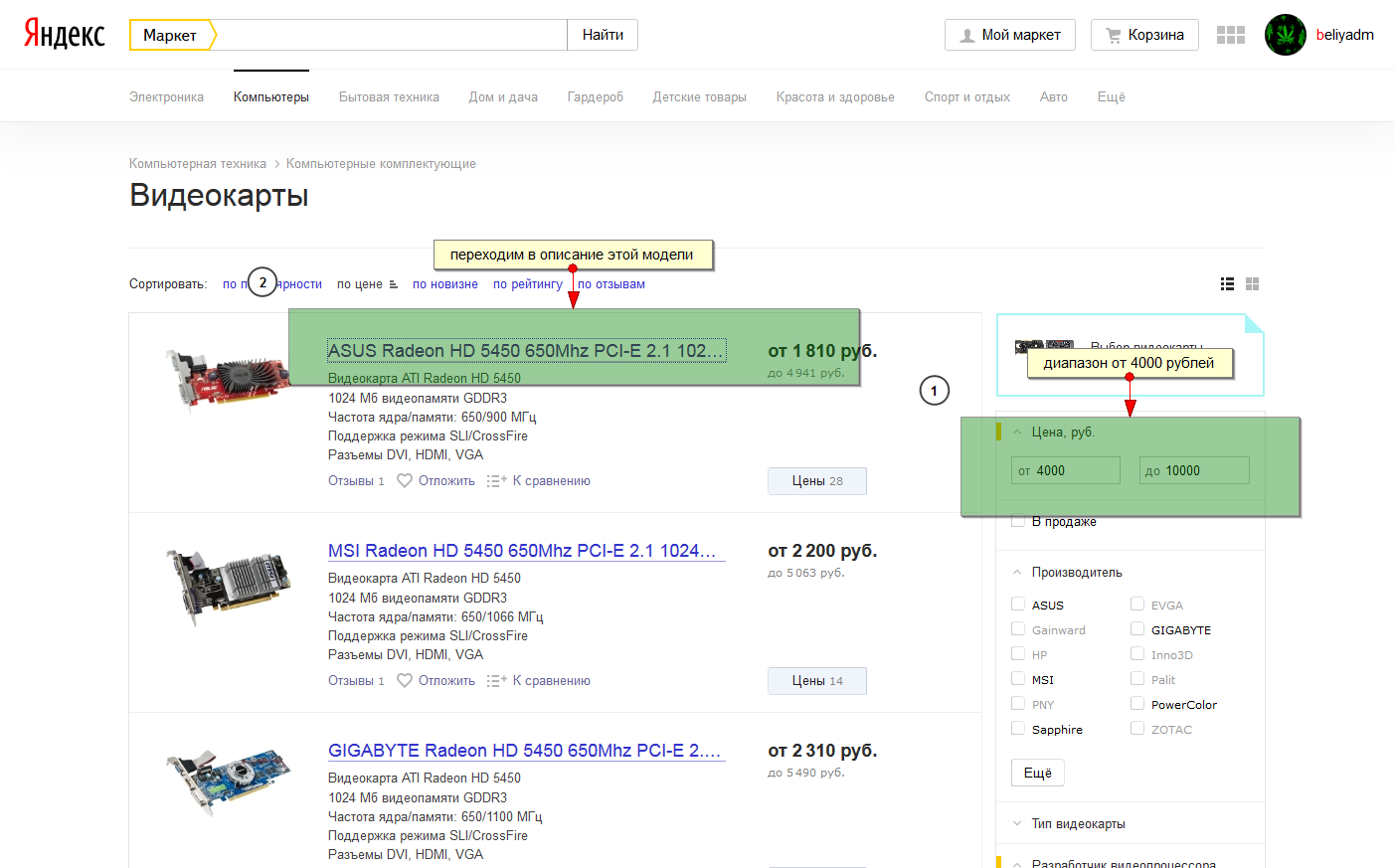This screenshot has height=868, width=1394.
Task: Open ASUS Radeon HD 5450 product title
Action: [x=526, y=351]
